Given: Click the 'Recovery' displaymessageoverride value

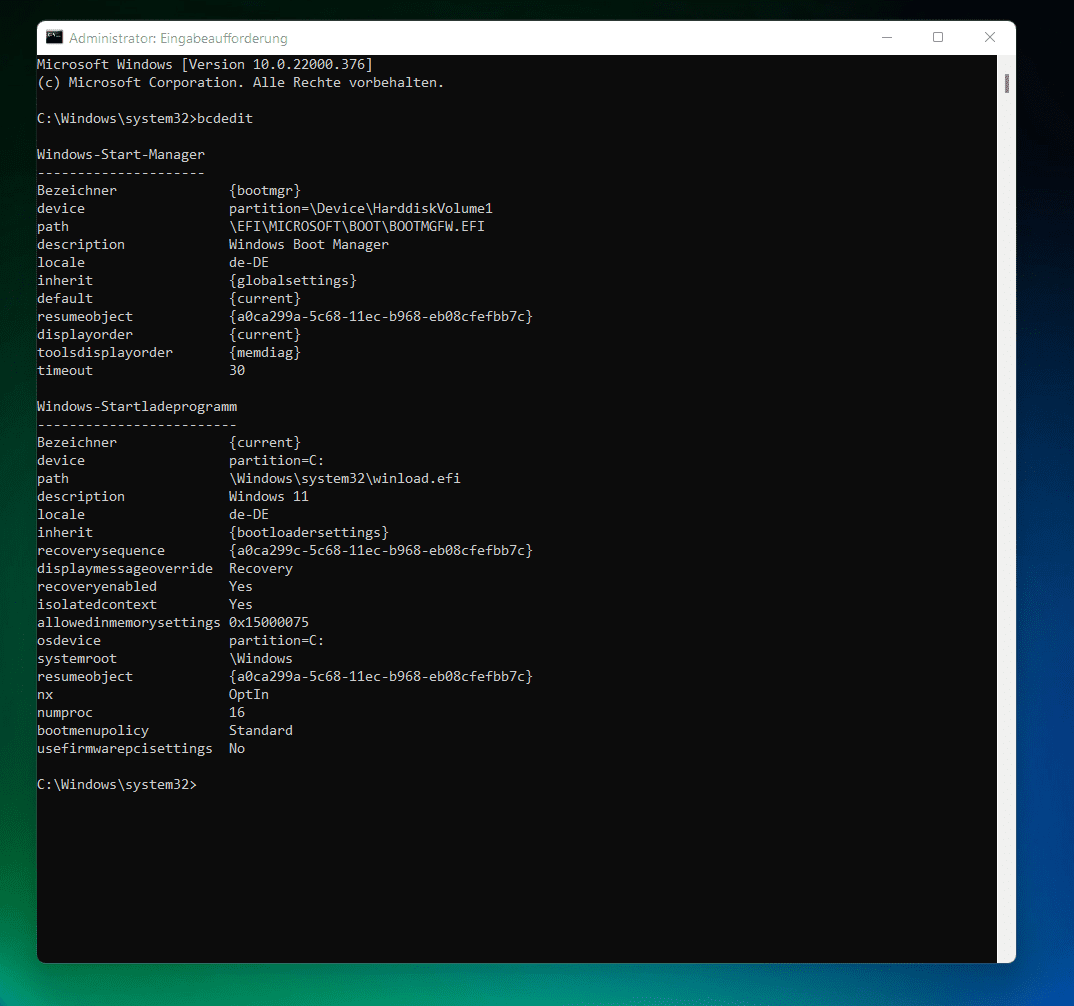Looking at the screenshot, I should [260, 568].
